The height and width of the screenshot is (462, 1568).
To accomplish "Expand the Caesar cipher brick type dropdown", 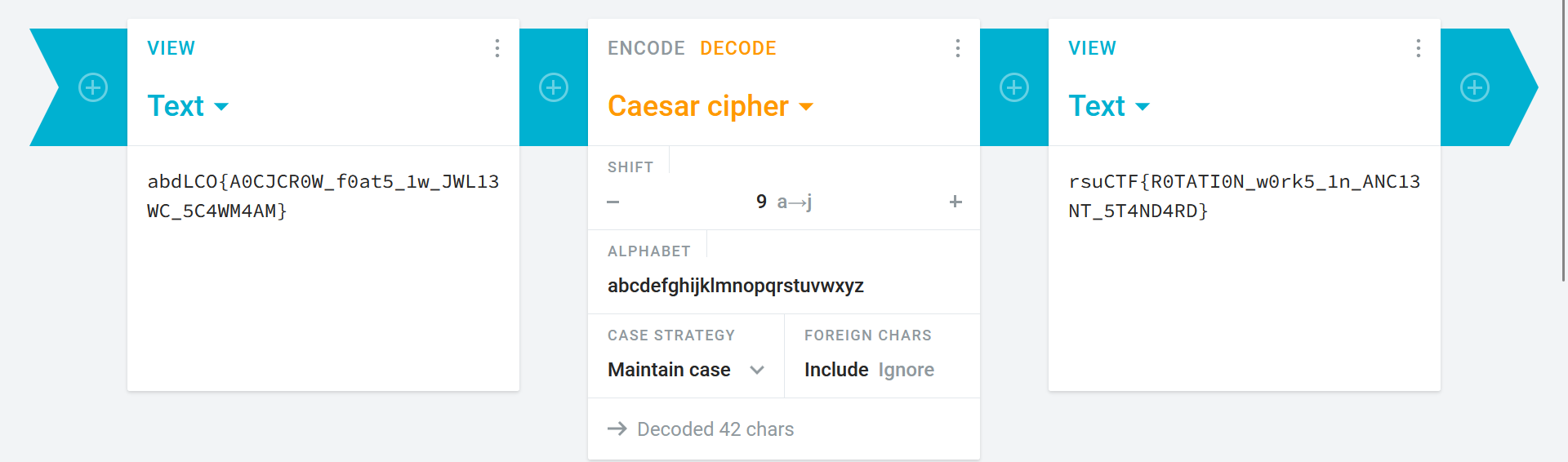I will (x=710, y=106).
